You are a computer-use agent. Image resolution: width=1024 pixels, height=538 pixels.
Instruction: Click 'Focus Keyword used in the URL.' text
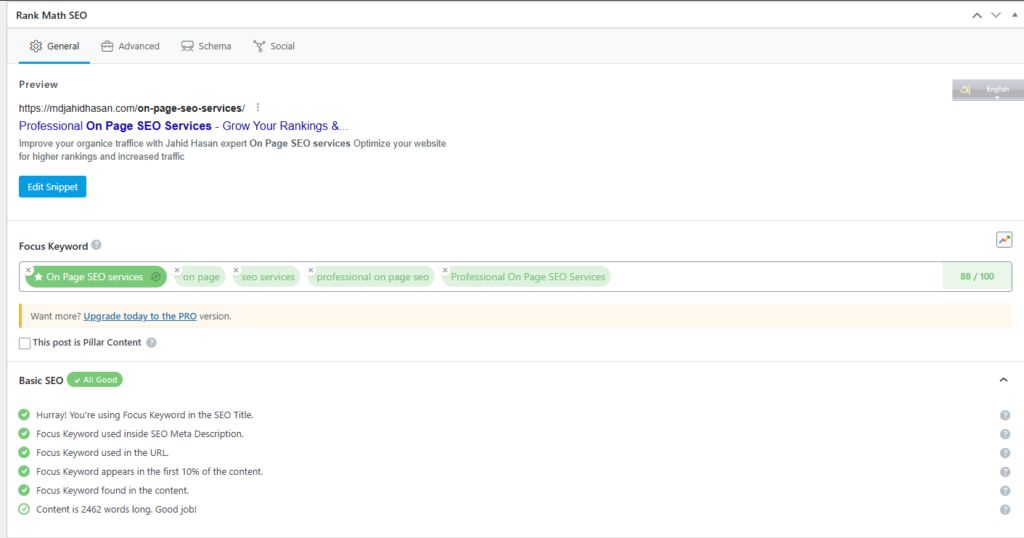coord(103,452)
